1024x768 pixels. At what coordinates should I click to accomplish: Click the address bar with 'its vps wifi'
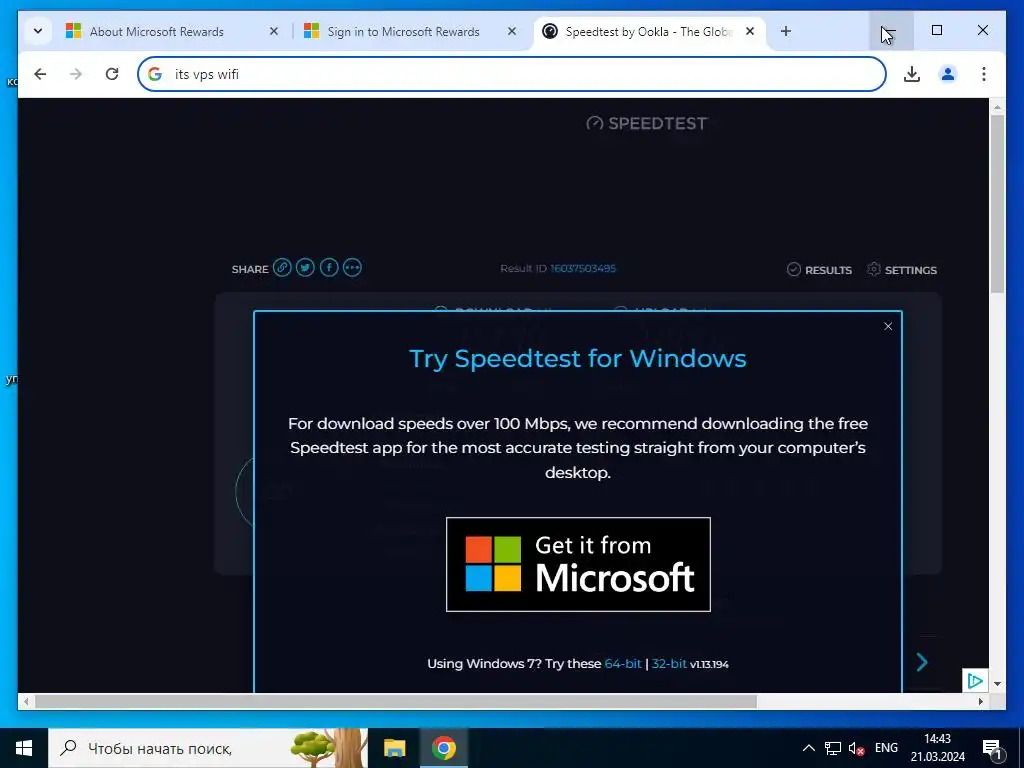click(511, 74)
